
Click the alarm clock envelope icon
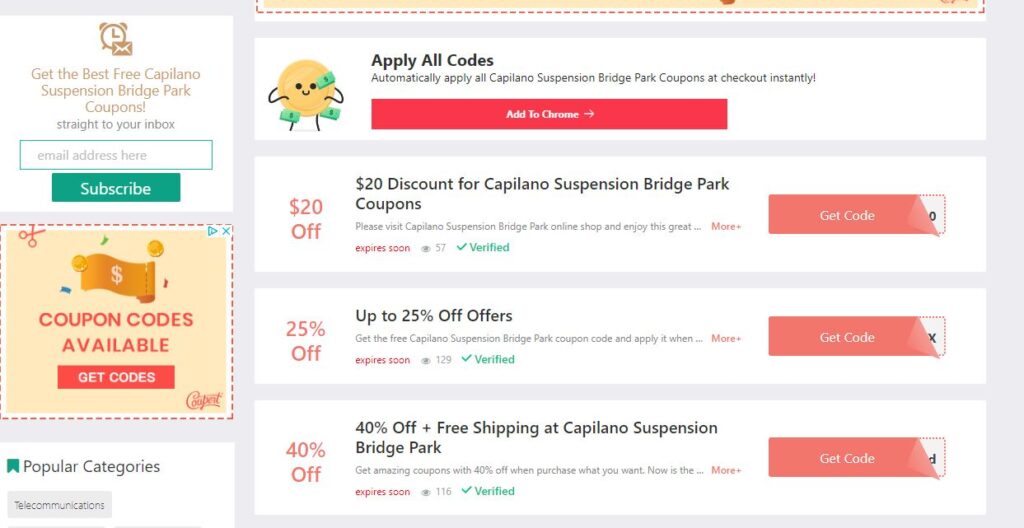(115, 39)
